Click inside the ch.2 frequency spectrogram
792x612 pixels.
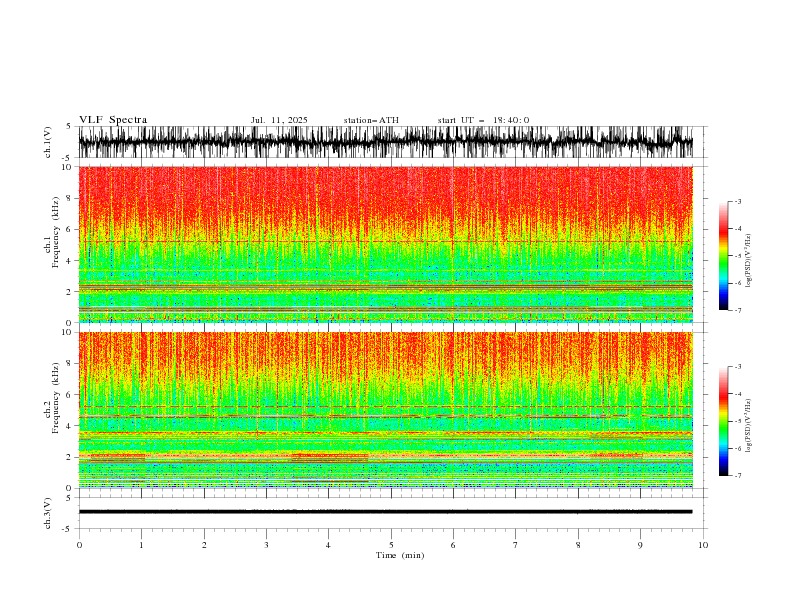pyautogui.click(x=385, y=410)
